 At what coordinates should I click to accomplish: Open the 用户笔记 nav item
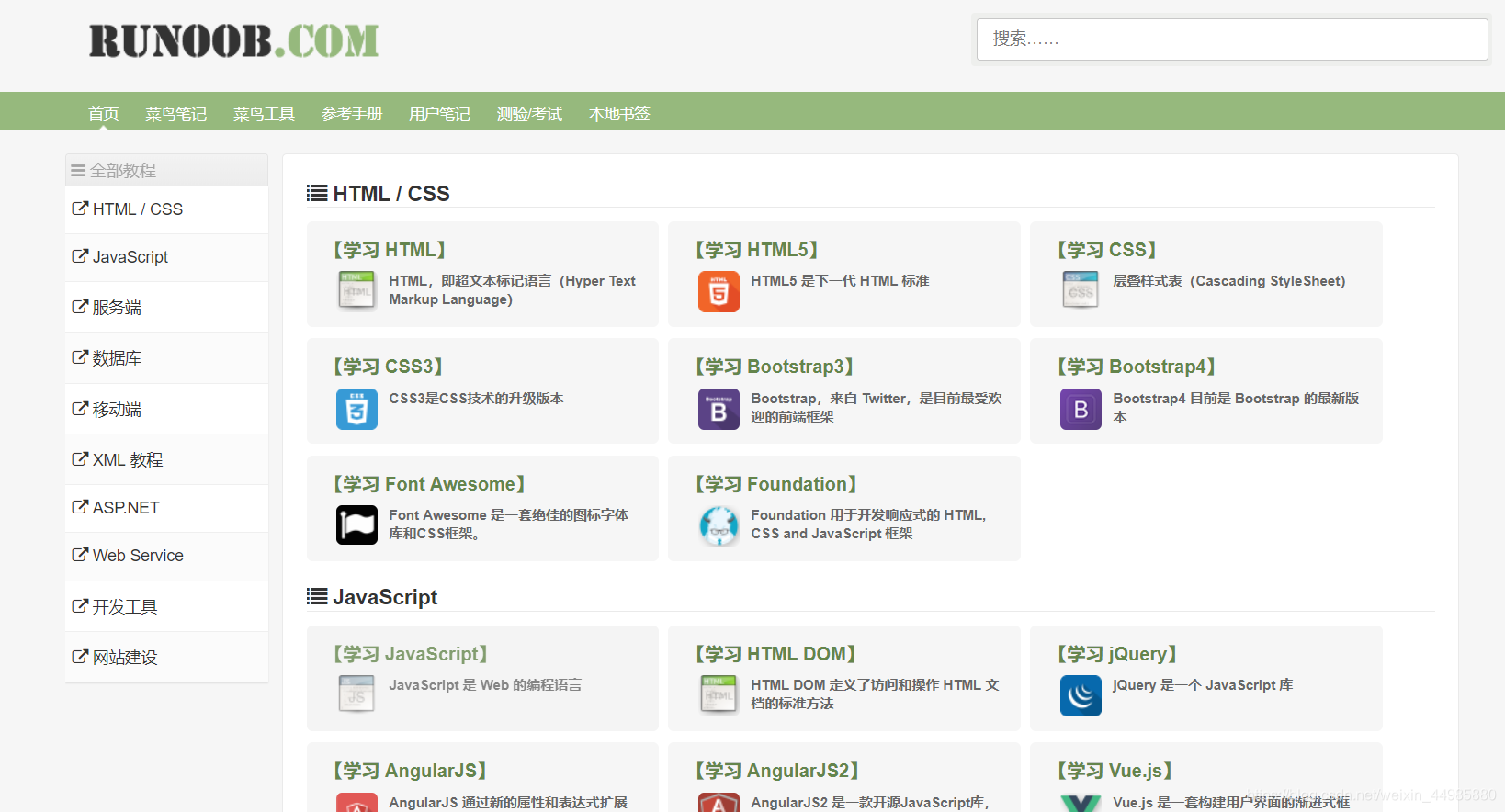click(x=439, y=114)
